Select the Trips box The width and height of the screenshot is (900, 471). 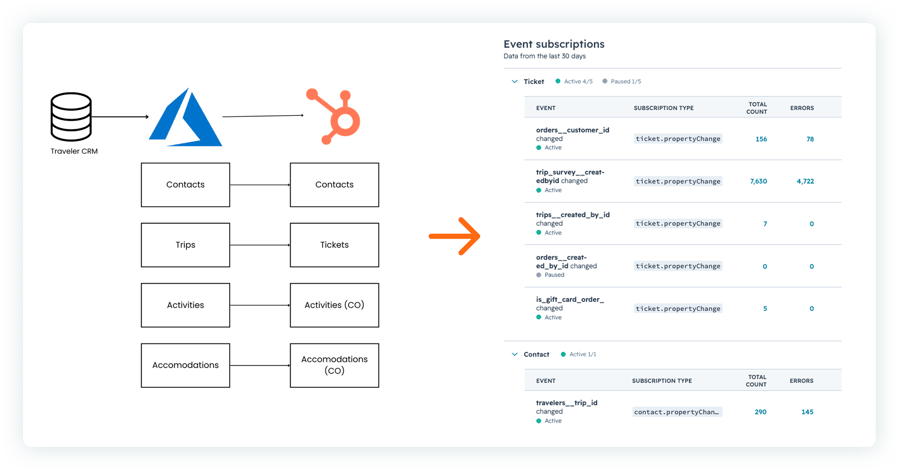tap(185, 245)
